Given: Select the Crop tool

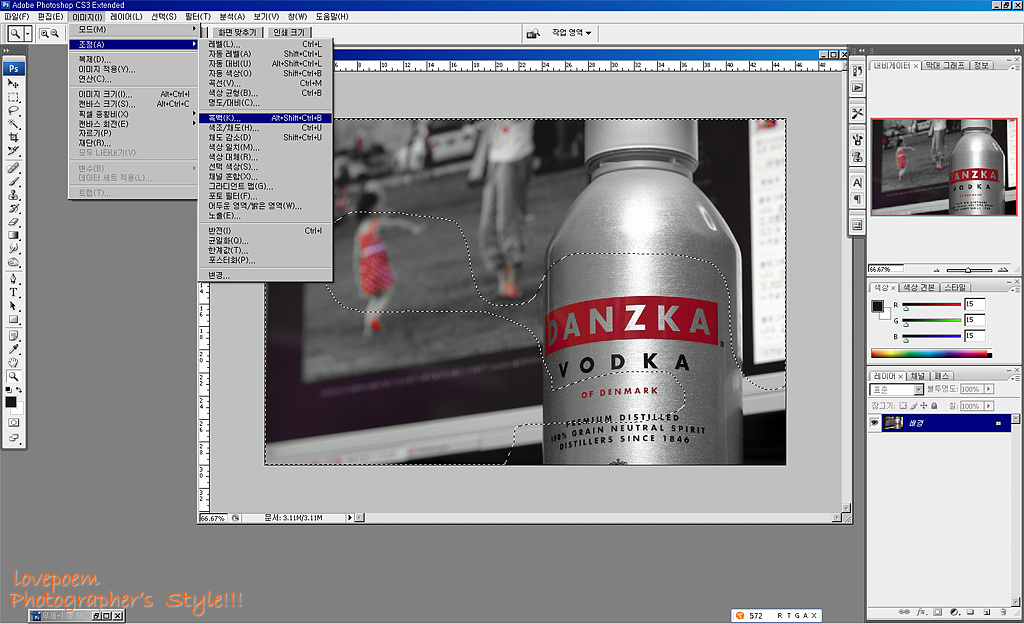Looking at the screenshot, I should coord(13,137).
